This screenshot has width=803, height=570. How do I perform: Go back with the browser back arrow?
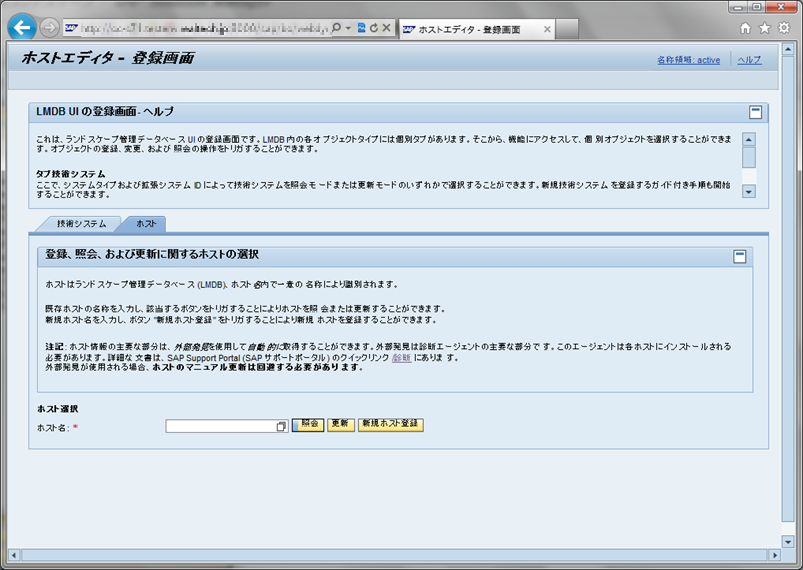point(22,27)
